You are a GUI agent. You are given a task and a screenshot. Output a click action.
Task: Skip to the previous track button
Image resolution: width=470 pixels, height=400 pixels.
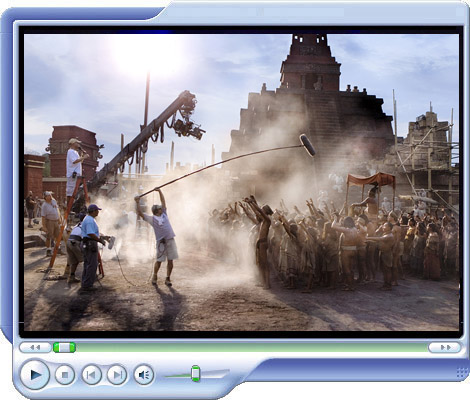[x=91, y=375]
